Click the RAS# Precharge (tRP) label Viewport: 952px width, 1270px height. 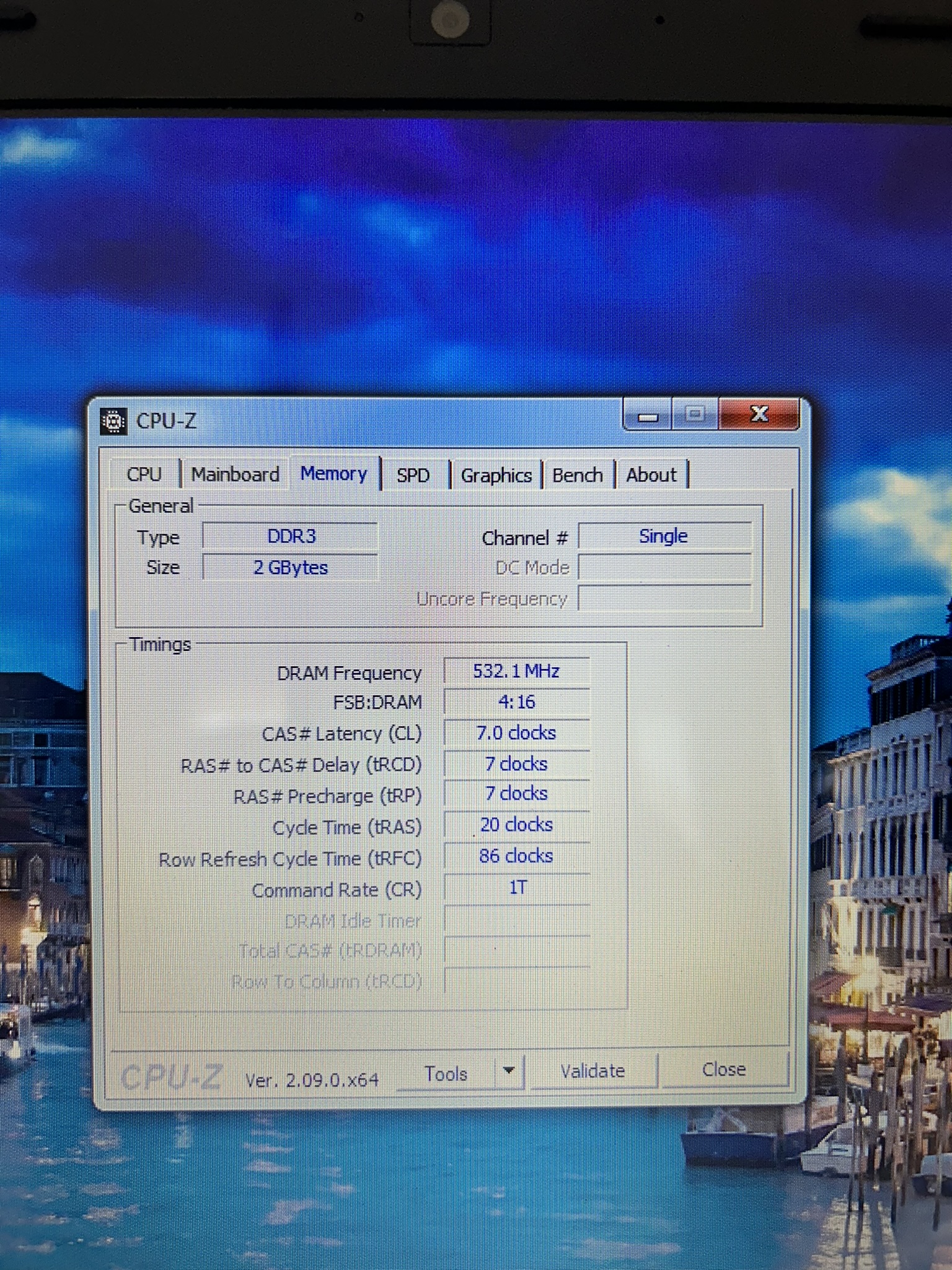coord(327,796)
